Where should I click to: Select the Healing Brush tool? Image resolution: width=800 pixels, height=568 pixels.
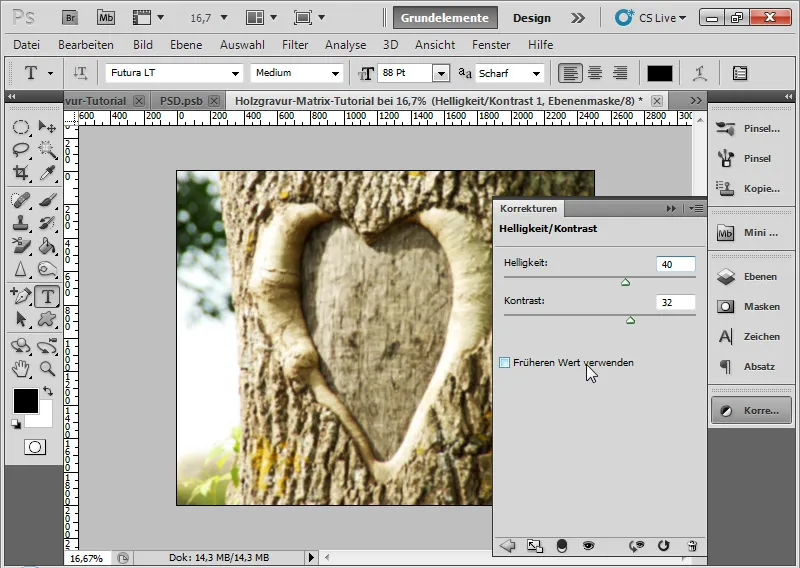20,200
